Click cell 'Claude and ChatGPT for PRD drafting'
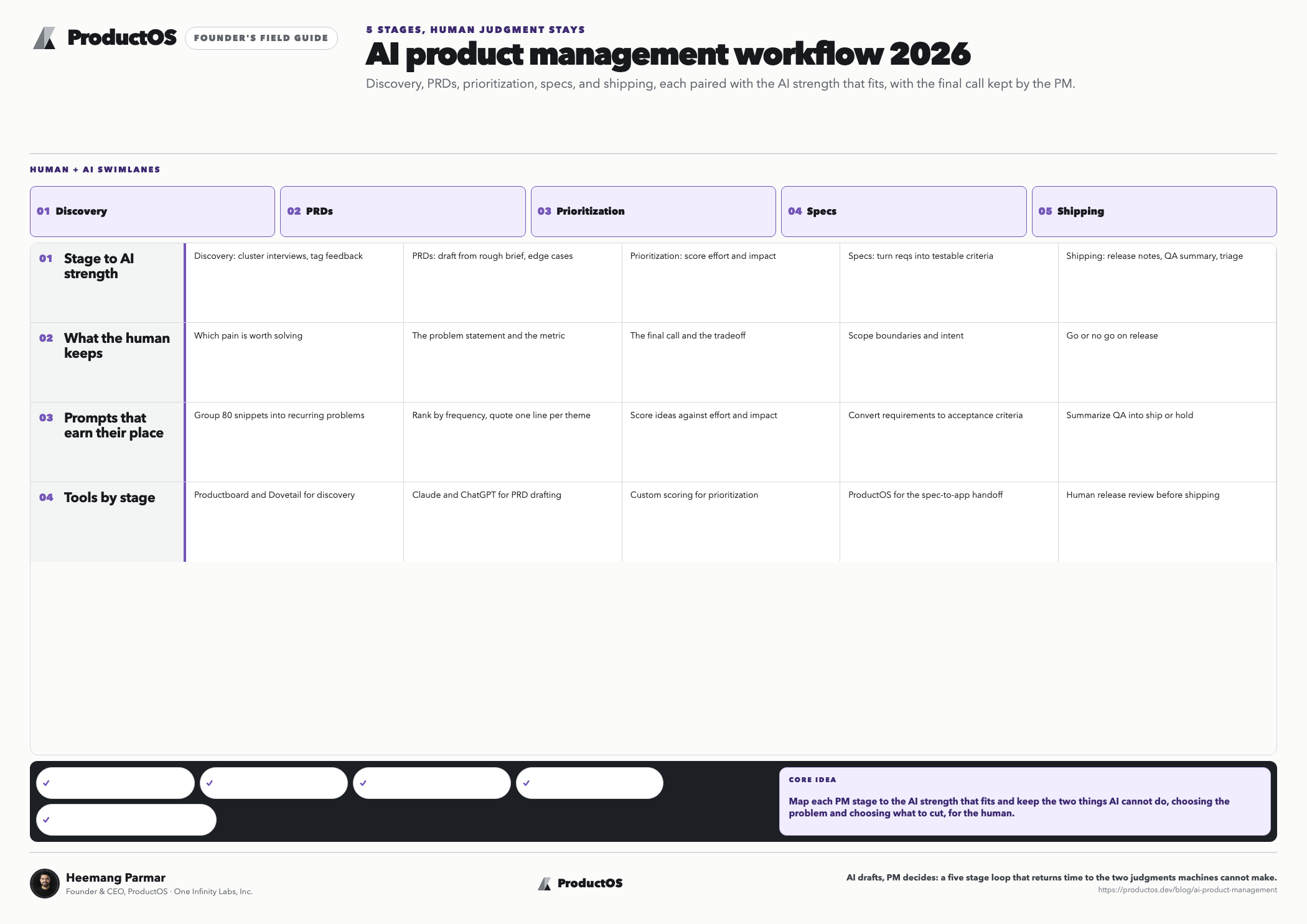This screenshot has height=924, width=1307. pos(513,521)
